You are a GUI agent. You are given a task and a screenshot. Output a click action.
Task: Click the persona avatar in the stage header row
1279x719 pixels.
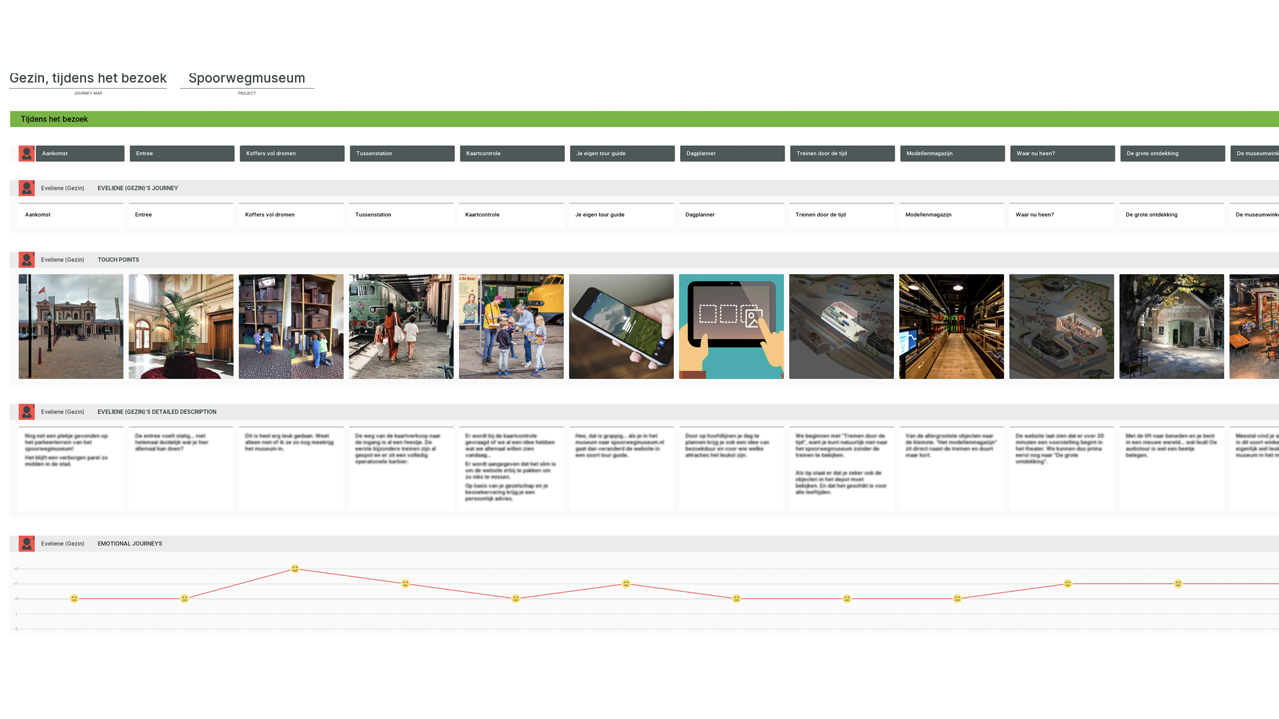tap(25, 153)
